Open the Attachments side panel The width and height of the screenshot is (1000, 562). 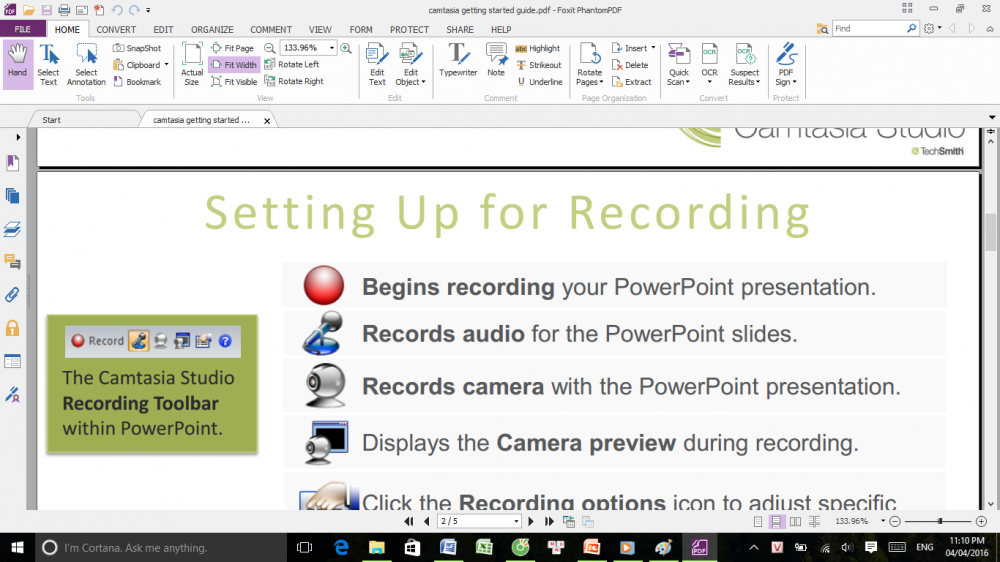tap(12, 295)
